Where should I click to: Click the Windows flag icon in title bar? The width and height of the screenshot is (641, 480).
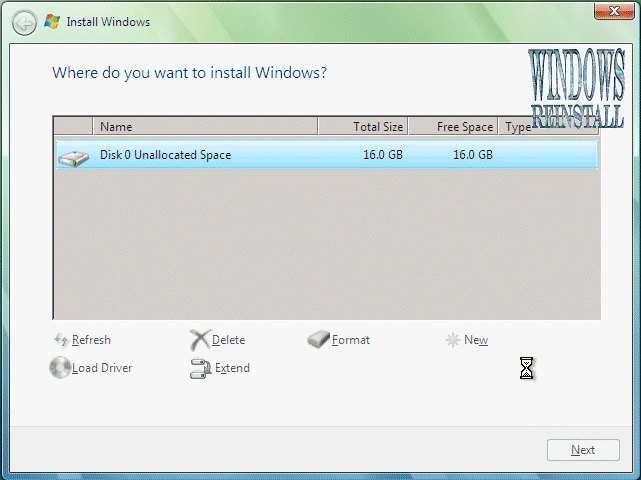coord(52,21)
